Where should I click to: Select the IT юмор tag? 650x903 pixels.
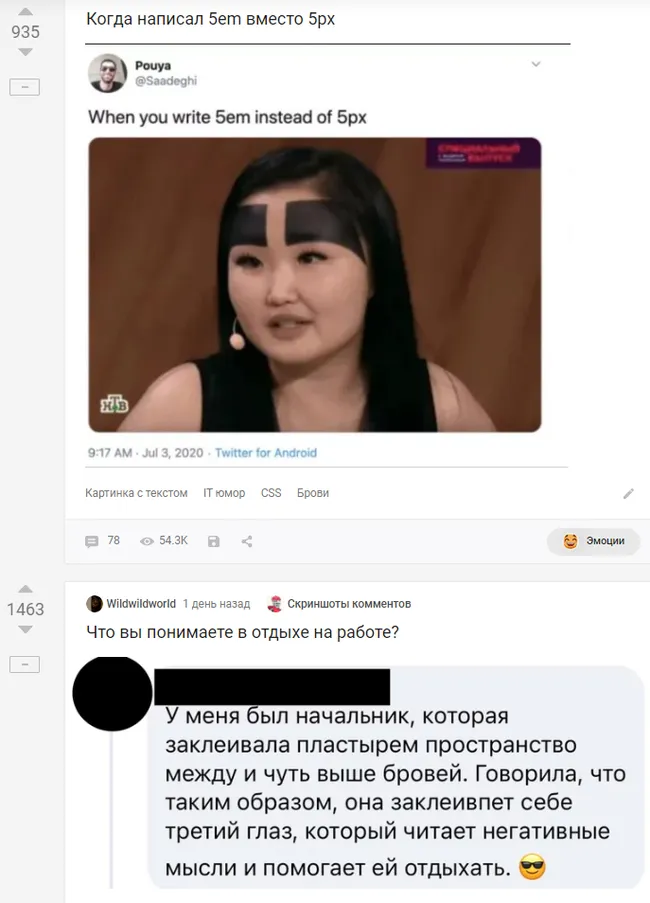click(224, 493)
